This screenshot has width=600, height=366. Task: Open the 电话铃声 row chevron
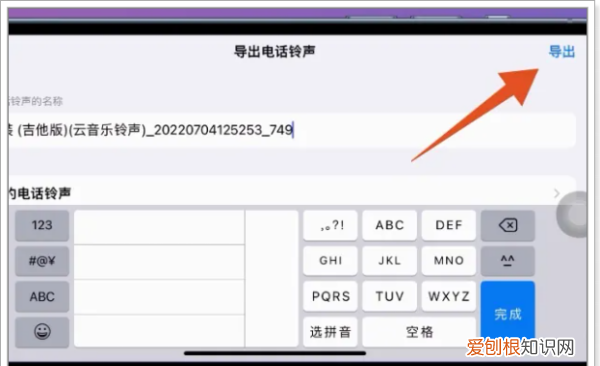click(557, 193)
